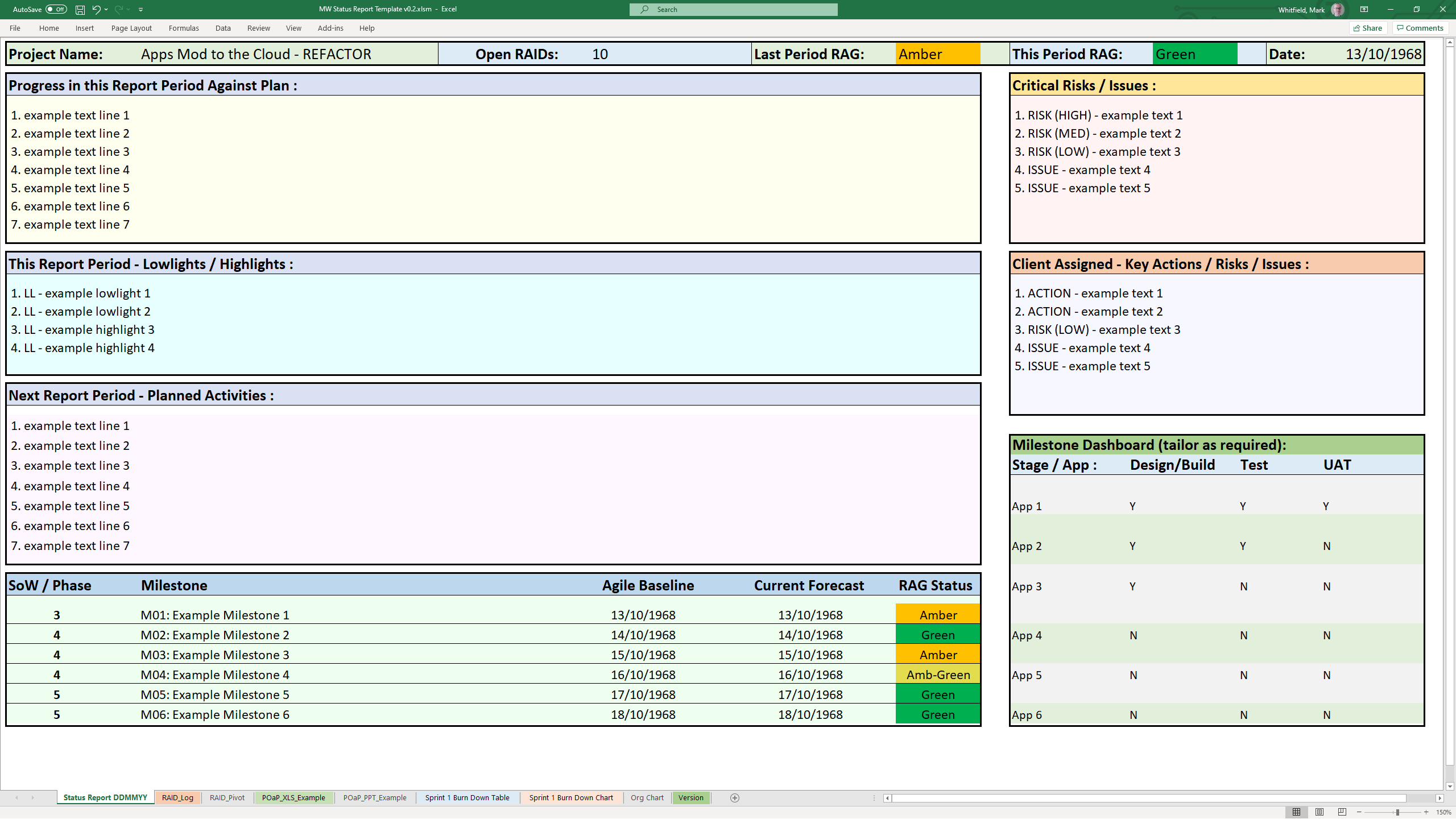The height and width of the screenshot is (819, 1456).
Task: Click the Sprint 1 Burn Down Chart tab
Action: [x=570, y=797]
